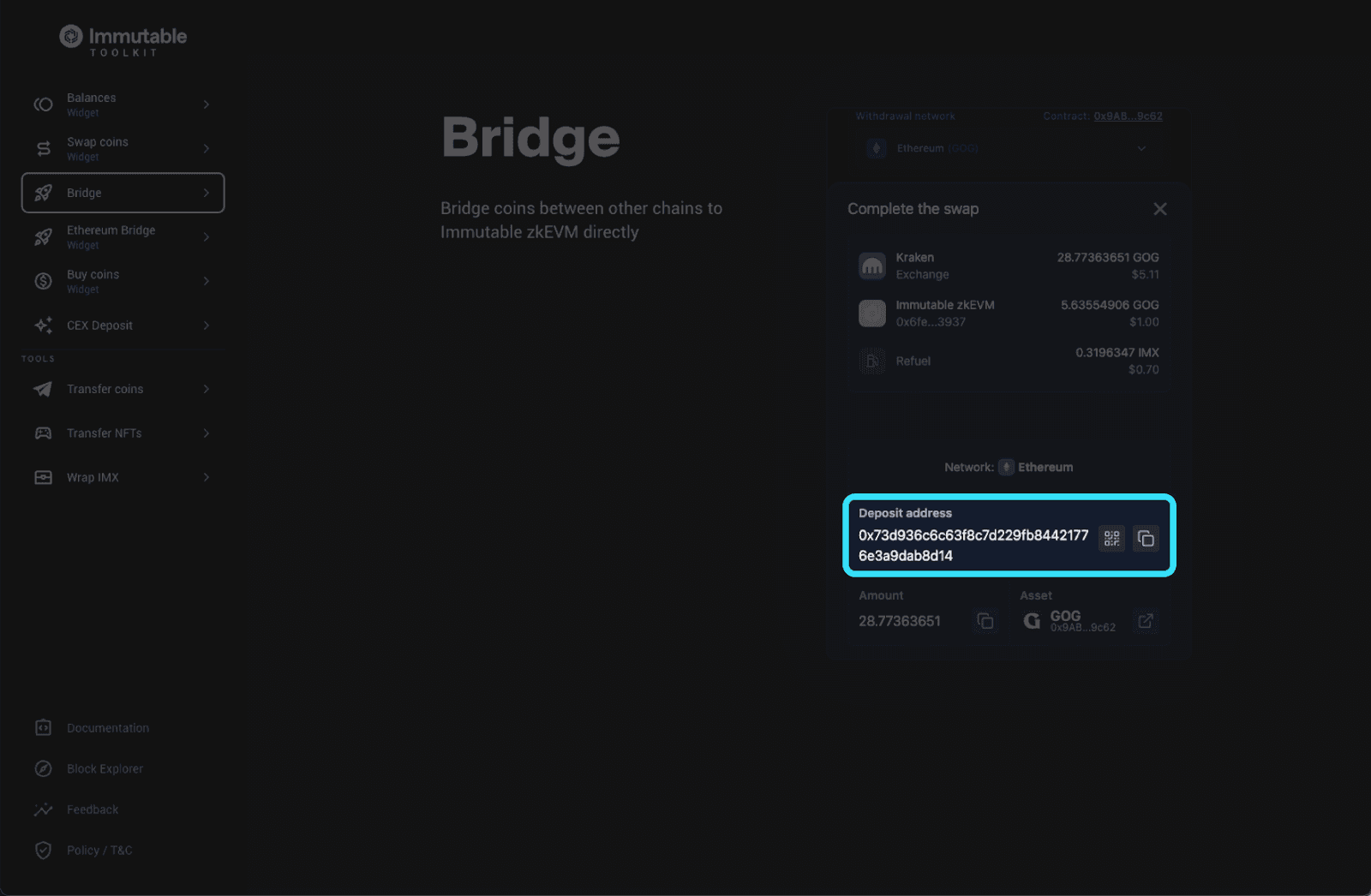
Task: Click the Transfer NFTs gamepad icon
Action: pos(43,433)
